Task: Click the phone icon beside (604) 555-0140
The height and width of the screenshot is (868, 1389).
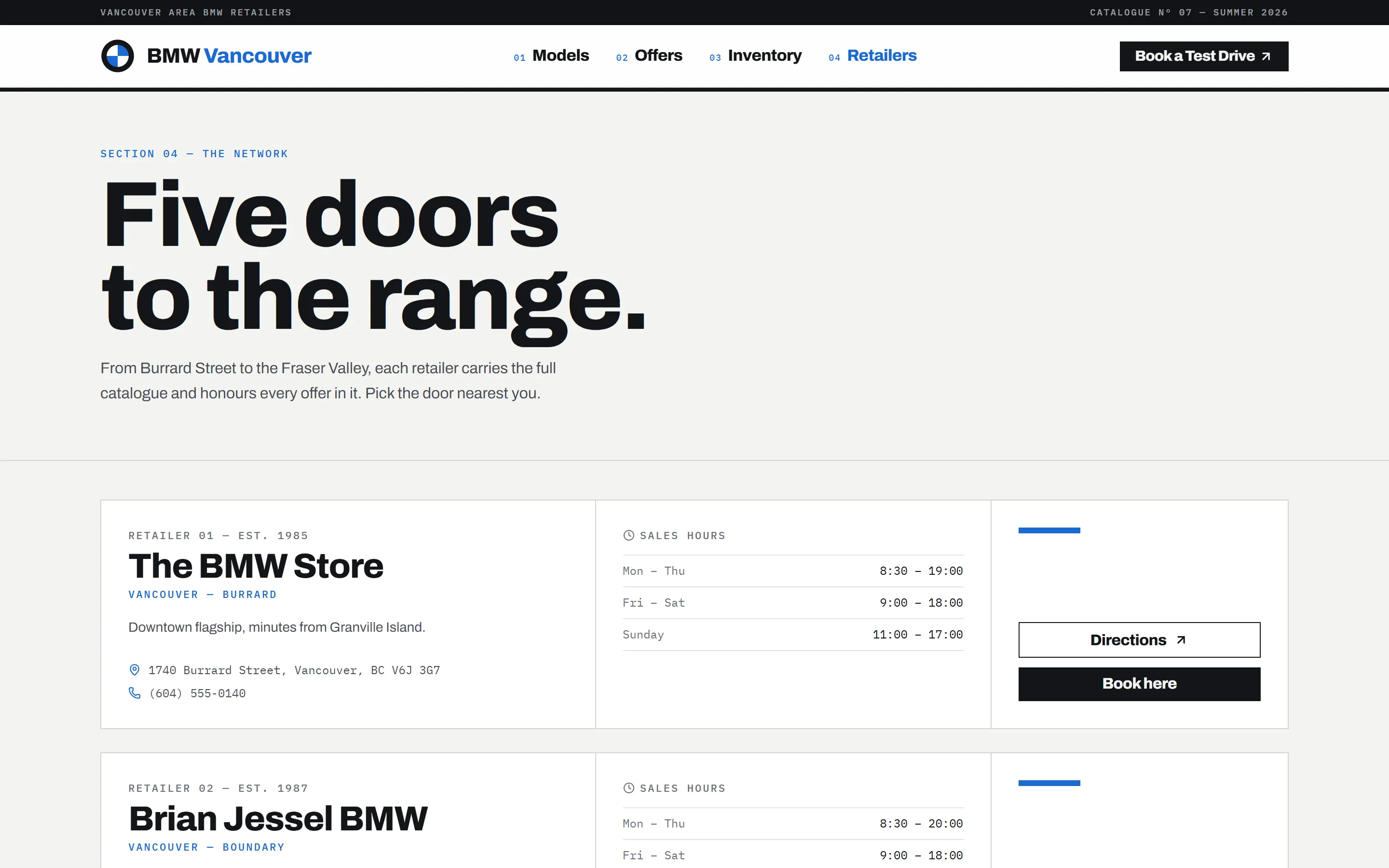Action: point(134,693)
